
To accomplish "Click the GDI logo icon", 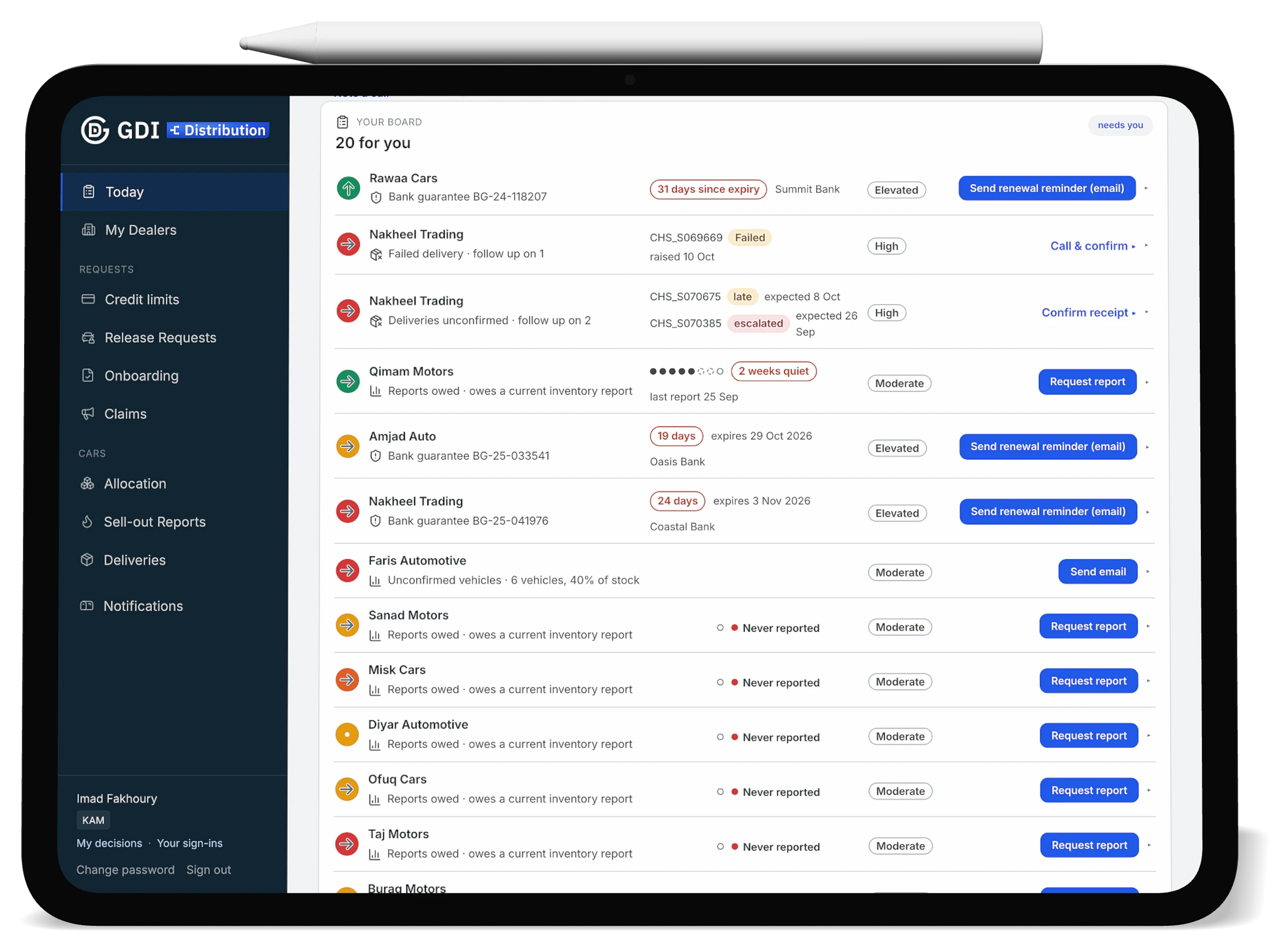I will [95, 130].
